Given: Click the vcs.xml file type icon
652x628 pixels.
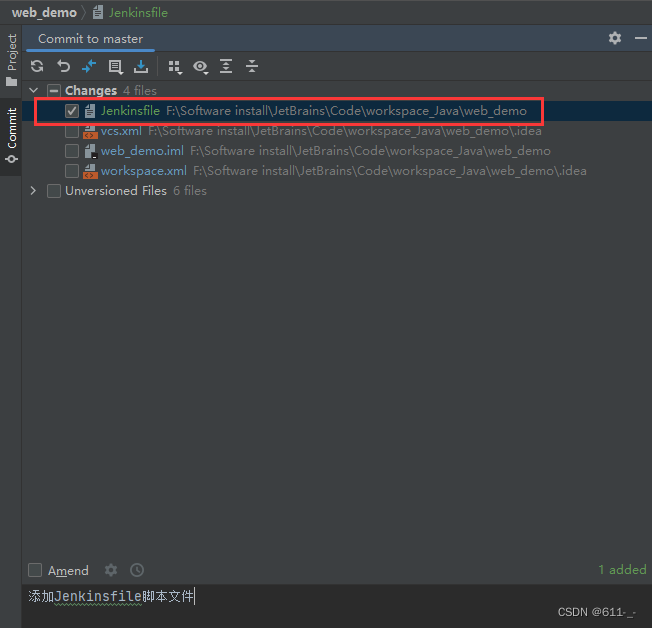Looking at the screenshot, I should 90,131.
